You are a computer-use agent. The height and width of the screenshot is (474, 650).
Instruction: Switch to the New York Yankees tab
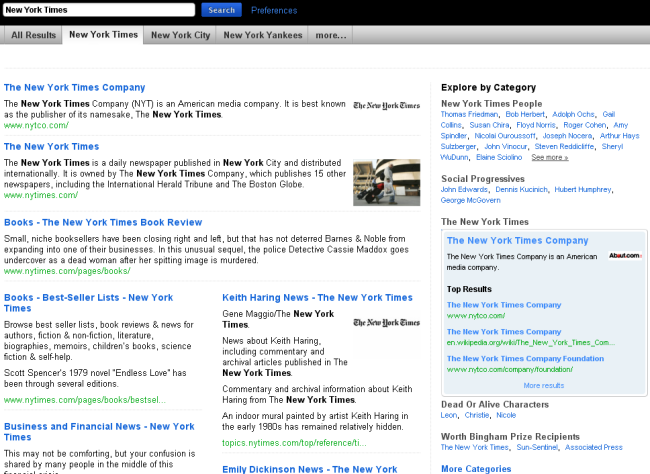coord(263,35)
